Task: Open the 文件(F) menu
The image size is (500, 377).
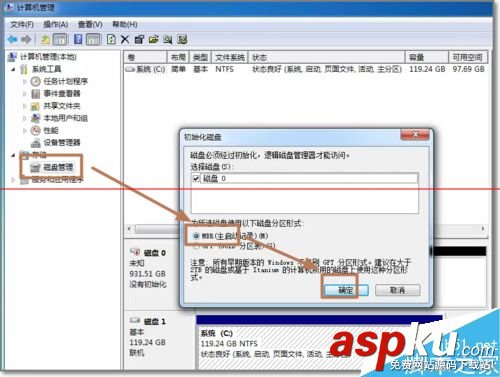Action: click(x=22, y=24)
